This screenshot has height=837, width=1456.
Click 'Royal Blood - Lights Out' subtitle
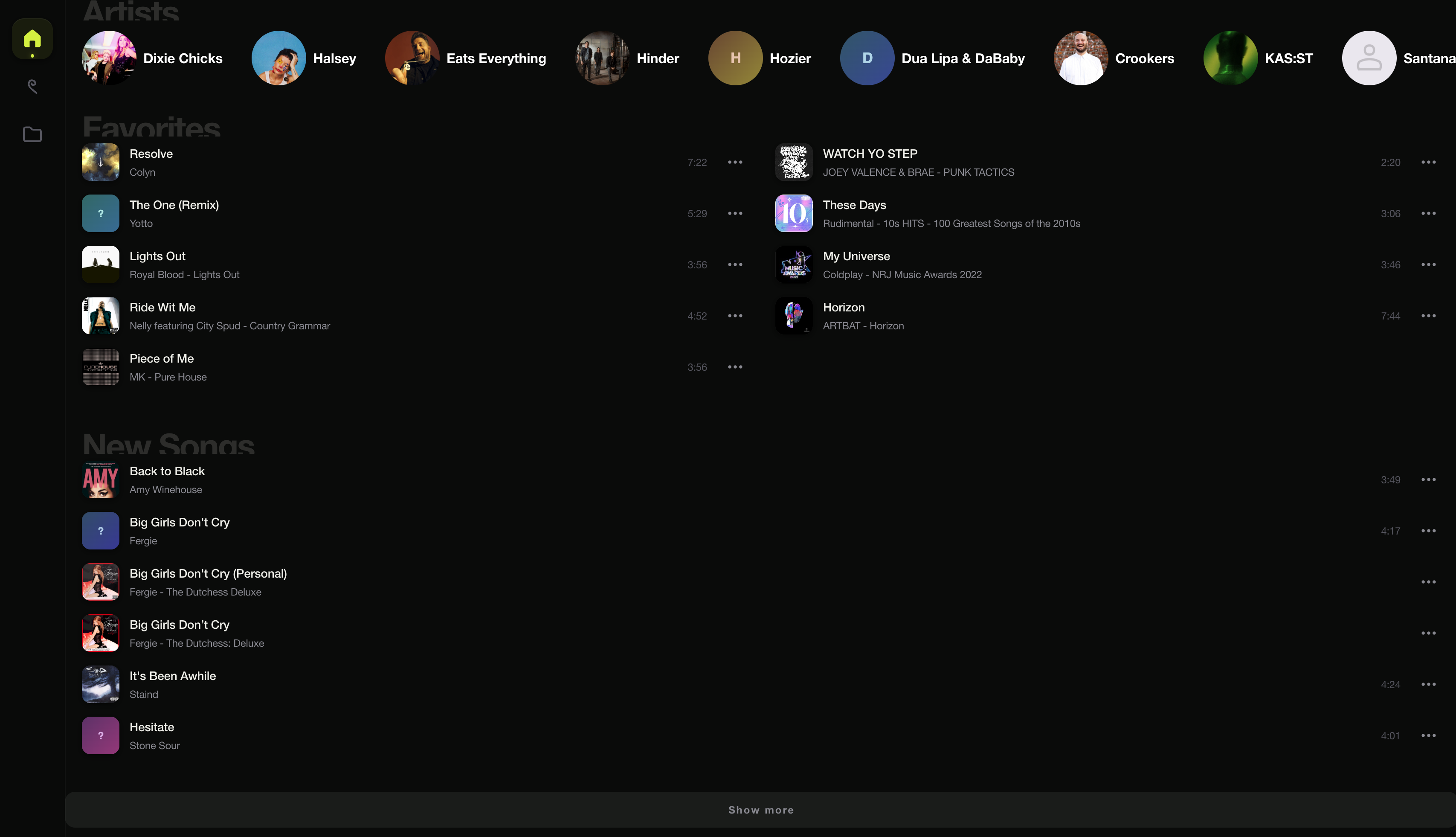pos(184,274)
